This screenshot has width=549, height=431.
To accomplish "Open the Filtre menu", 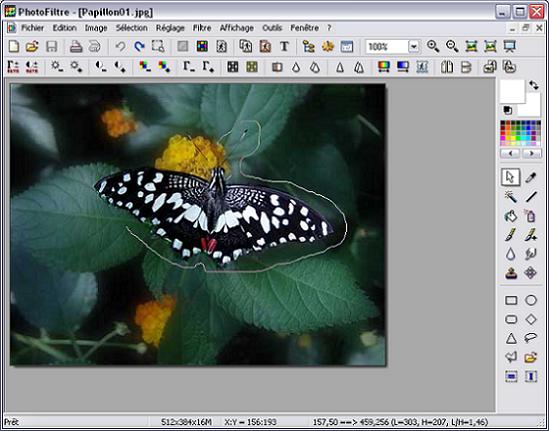I will tap(202, 28).
